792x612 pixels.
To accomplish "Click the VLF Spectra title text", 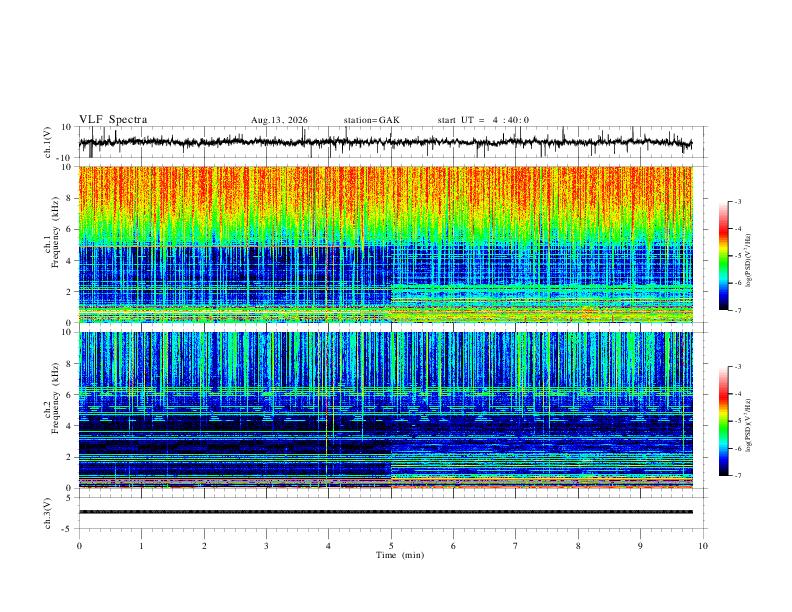I will point(113,120).
